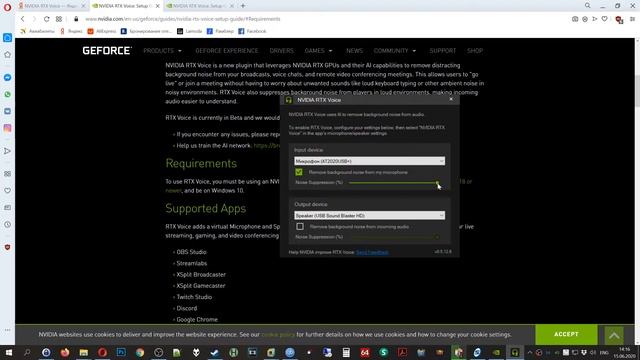640x360 pixels.
Task: Click the microphone noise suppression slider
Action: (x=394, y=182)
